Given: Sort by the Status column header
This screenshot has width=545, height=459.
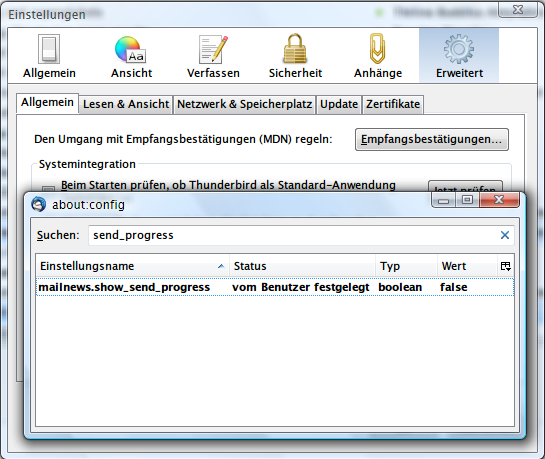Looking at the screenshot, I should point(302,266).
